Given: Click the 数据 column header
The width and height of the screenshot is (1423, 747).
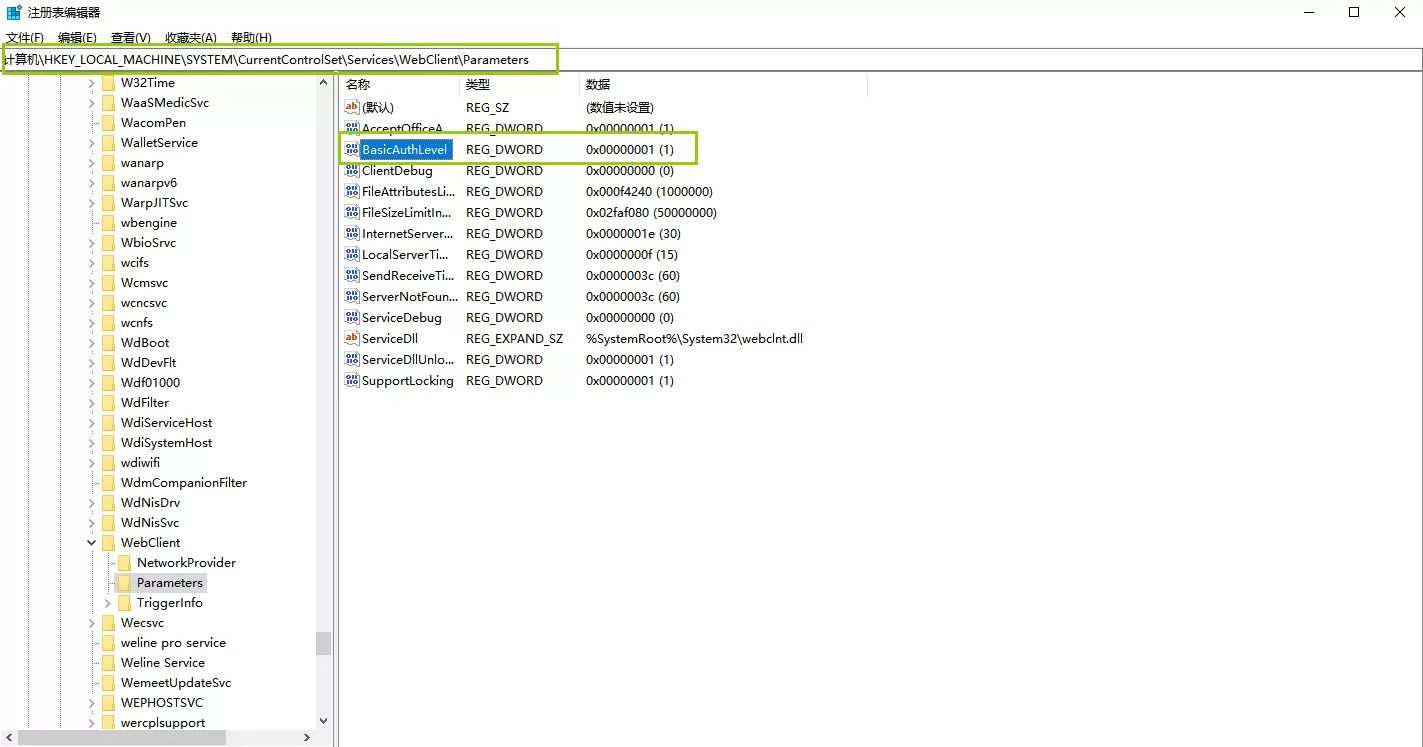Looking at the screenshot, I should point(598,85).
